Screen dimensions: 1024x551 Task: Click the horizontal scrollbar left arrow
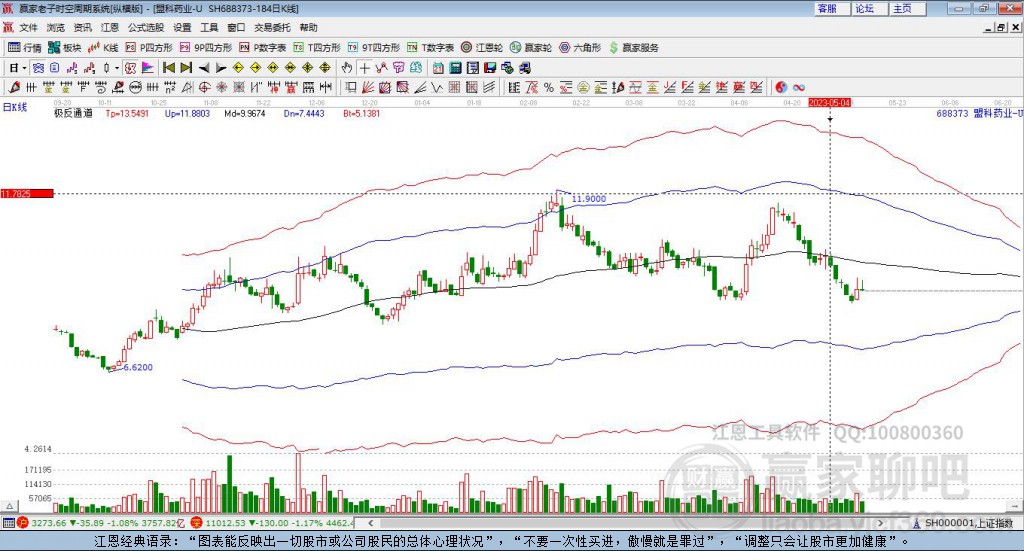(x=370, y=523)
